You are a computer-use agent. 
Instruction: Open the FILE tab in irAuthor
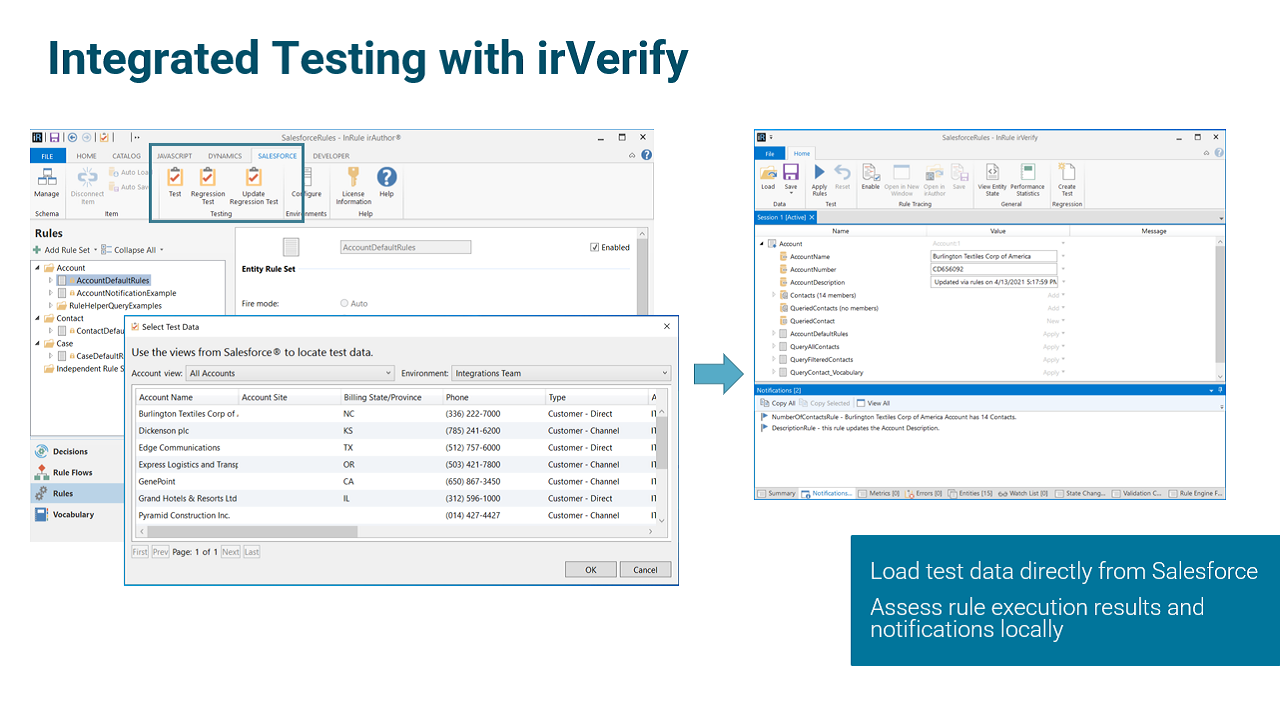point(47,156)
